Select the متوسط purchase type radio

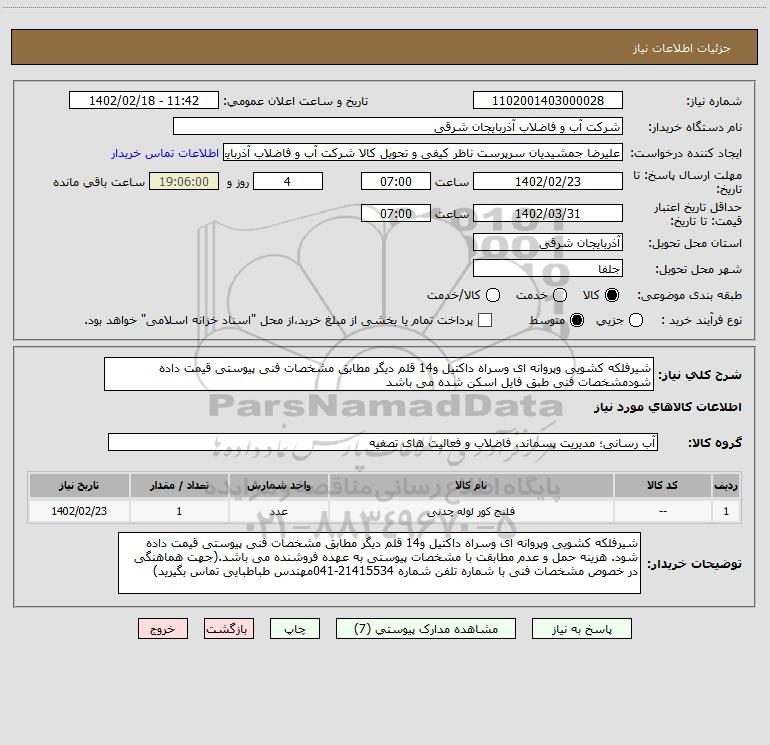[577, 320]
